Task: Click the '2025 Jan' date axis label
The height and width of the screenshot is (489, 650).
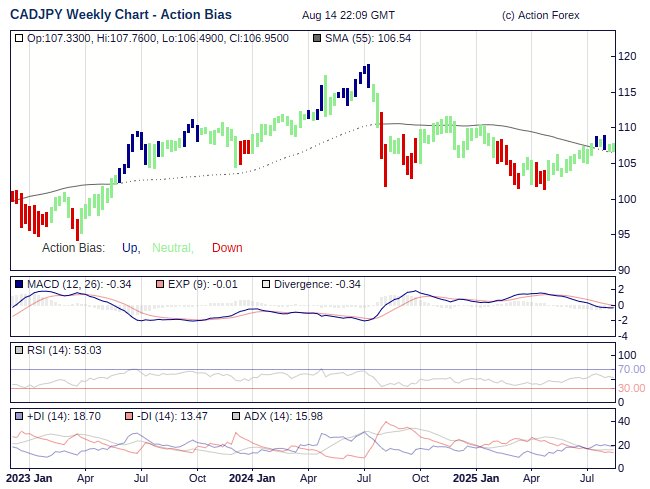Action: tap(474, 478)
